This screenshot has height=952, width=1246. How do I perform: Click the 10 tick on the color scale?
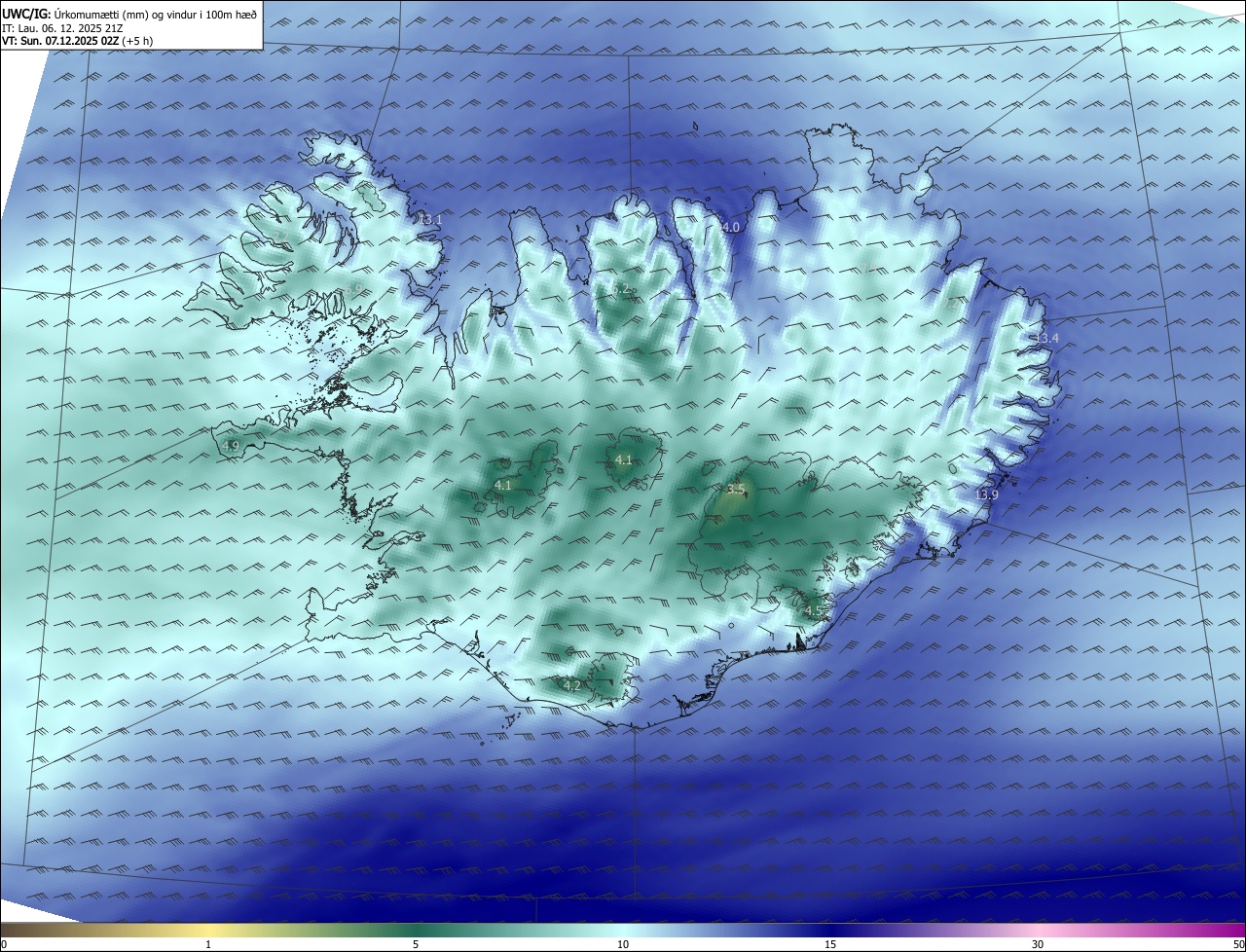click(623, 944)
